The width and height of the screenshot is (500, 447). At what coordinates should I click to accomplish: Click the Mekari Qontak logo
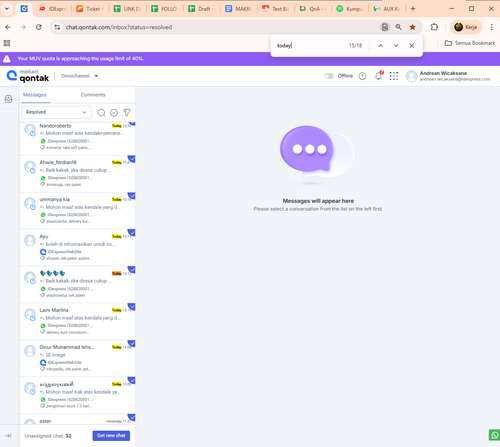click(x=28, y=76)
